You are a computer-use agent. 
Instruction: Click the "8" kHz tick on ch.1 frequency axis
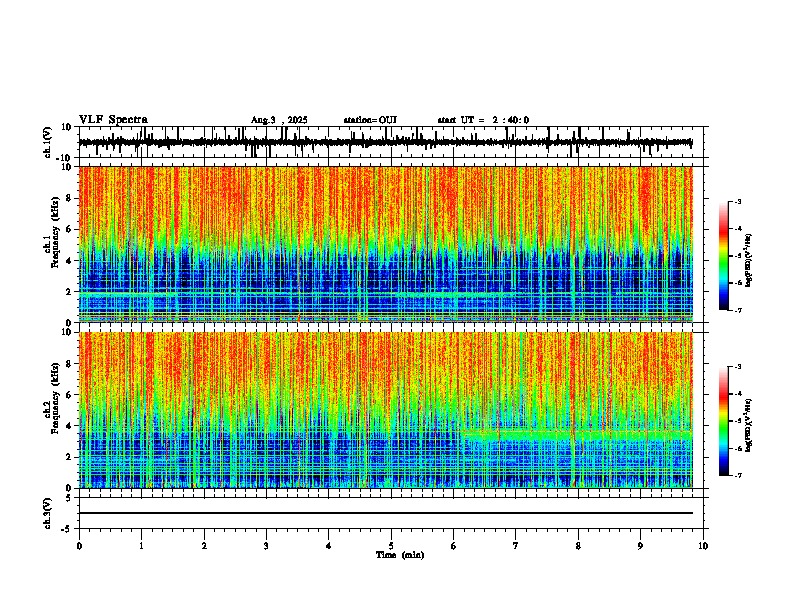tap(70, 198)
